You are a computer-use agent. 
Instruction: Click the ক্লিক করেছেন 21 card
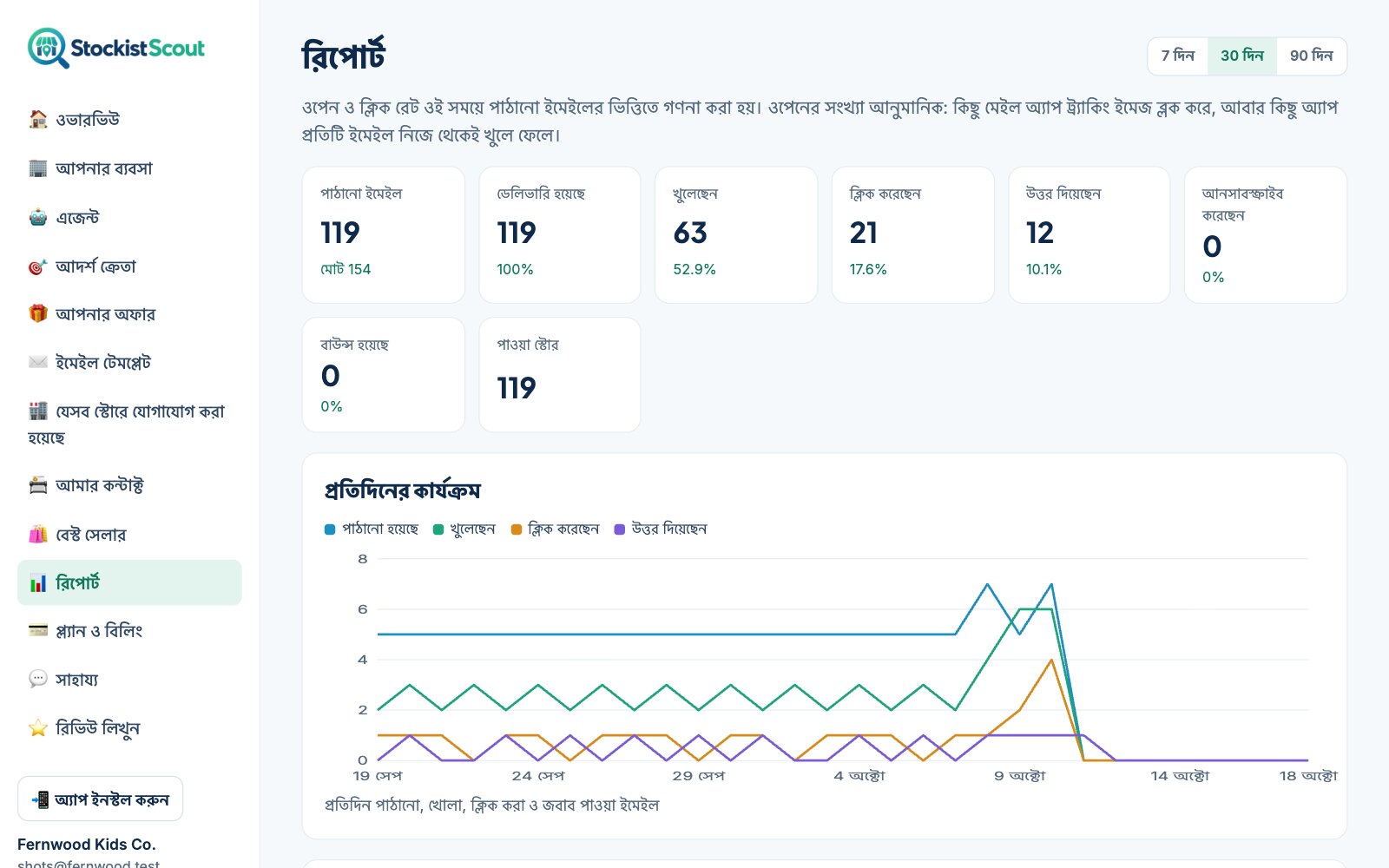tap(912, 234)
